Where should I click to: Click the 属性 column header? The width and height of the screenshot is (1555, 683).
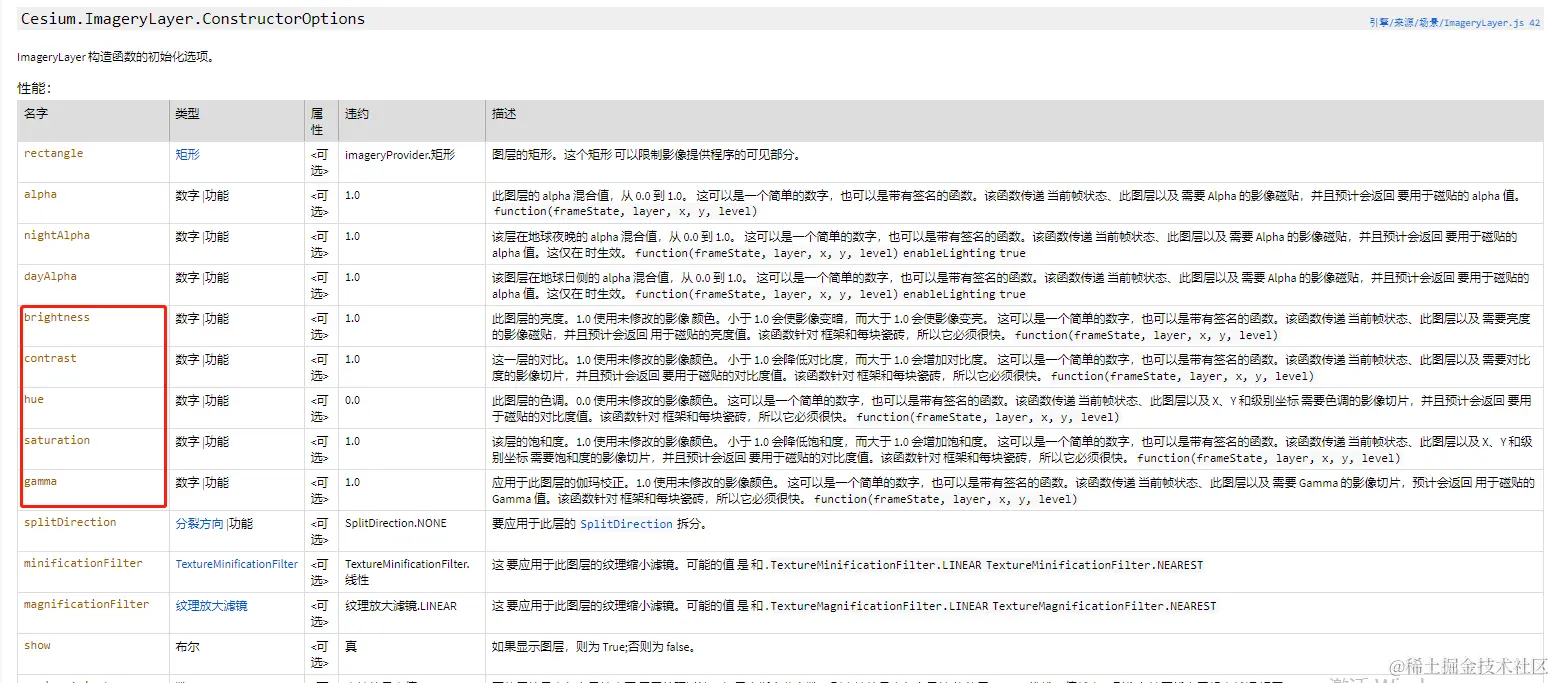click(317, 121)
